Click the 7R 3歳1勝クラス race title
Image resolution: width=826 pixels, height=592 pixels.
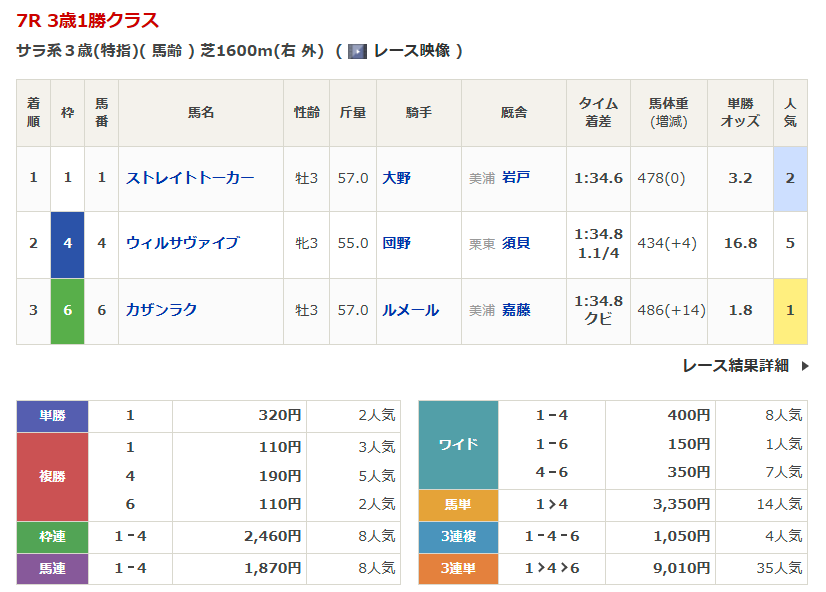pos(87,20)
